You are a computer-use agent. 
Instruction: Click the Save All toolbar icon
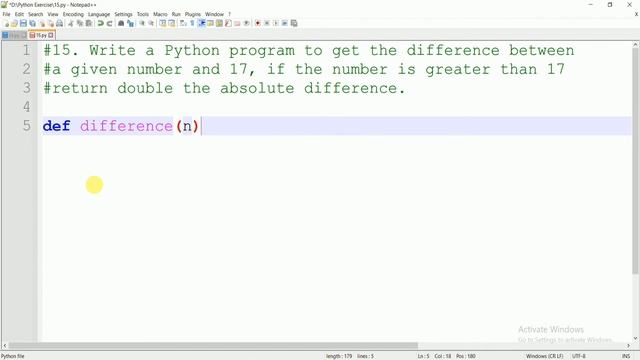[x=32, y=23]
